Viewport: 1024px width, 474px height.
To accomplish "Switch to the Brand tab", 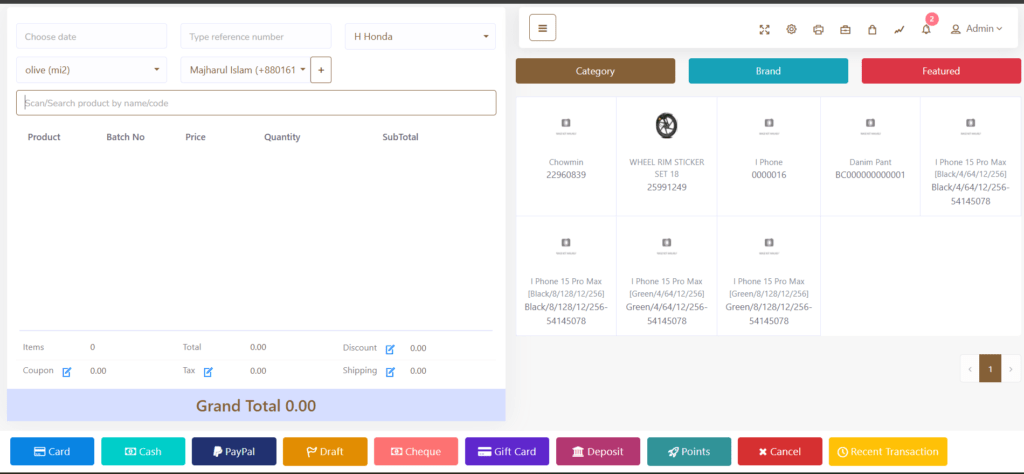I will (768, 71).
